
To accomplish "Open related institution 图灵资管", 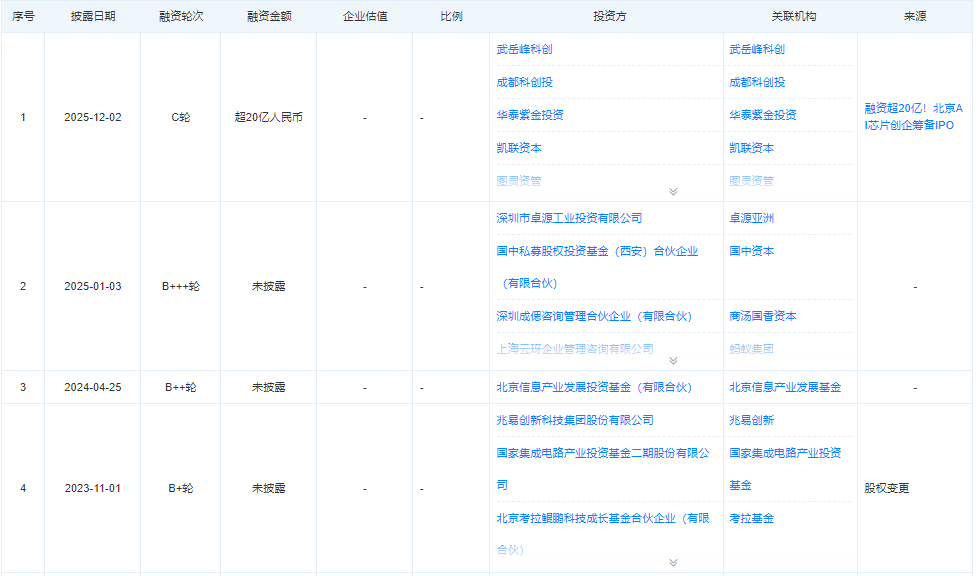I will (x=751, y=181).
